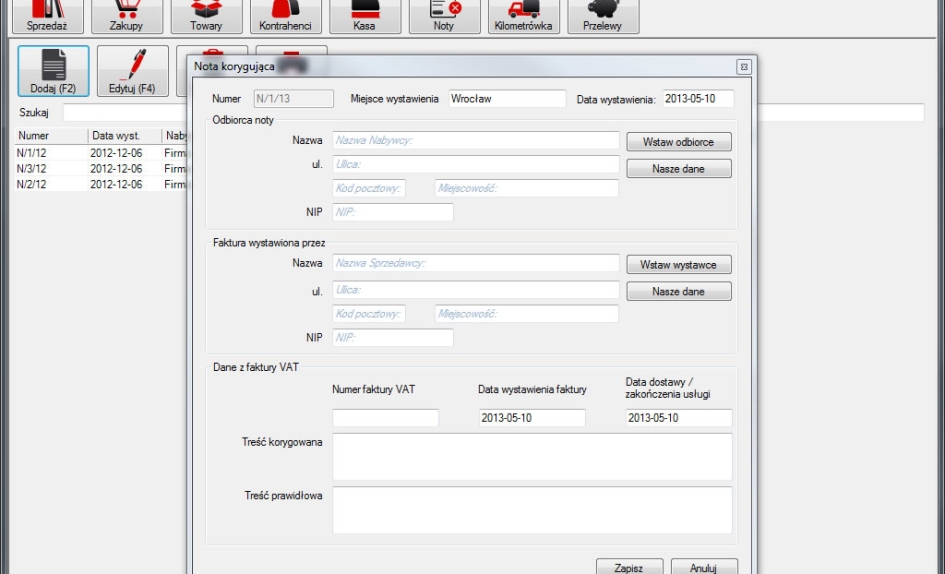This screenshot has height=574, width=945.
Task: Click the Miejsce wystawienia field with Wrocław
Action: 506,99
